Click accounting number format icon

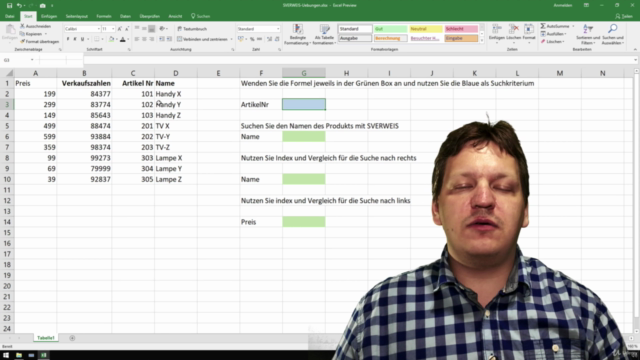coord(241,39)
